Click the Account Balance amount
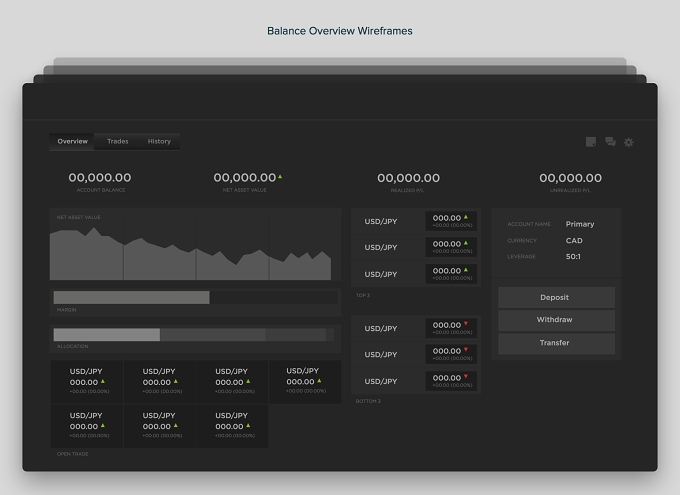The width and height of the screenshot is (680, 495). click(x=100, y=177)
